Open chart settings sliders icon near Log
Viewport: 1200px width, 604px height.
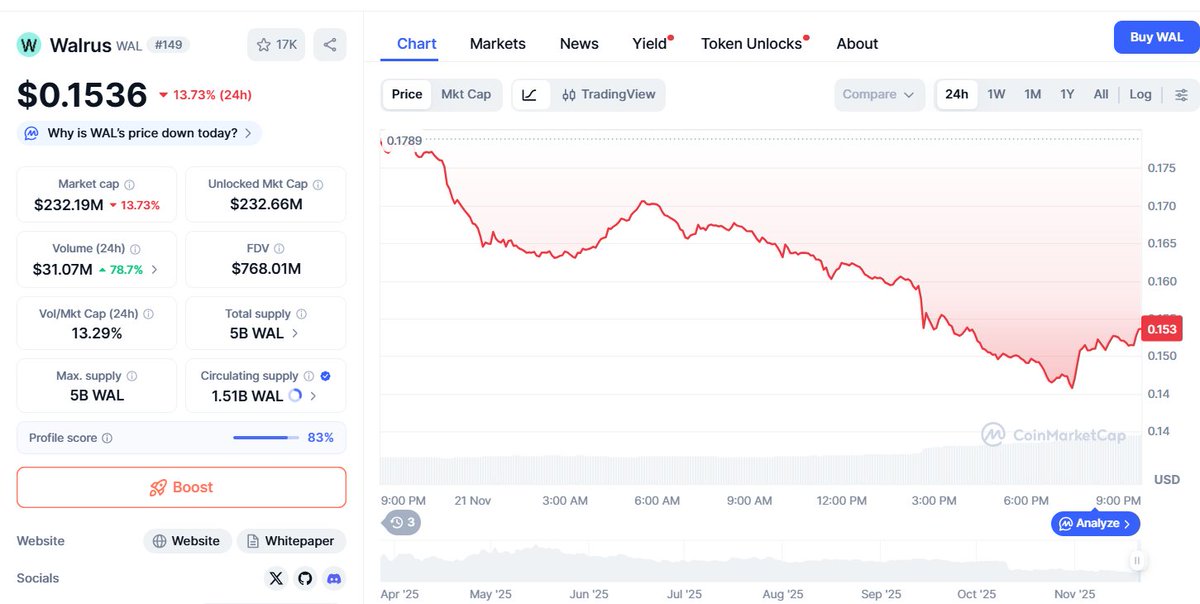[x=1181, y=94]
